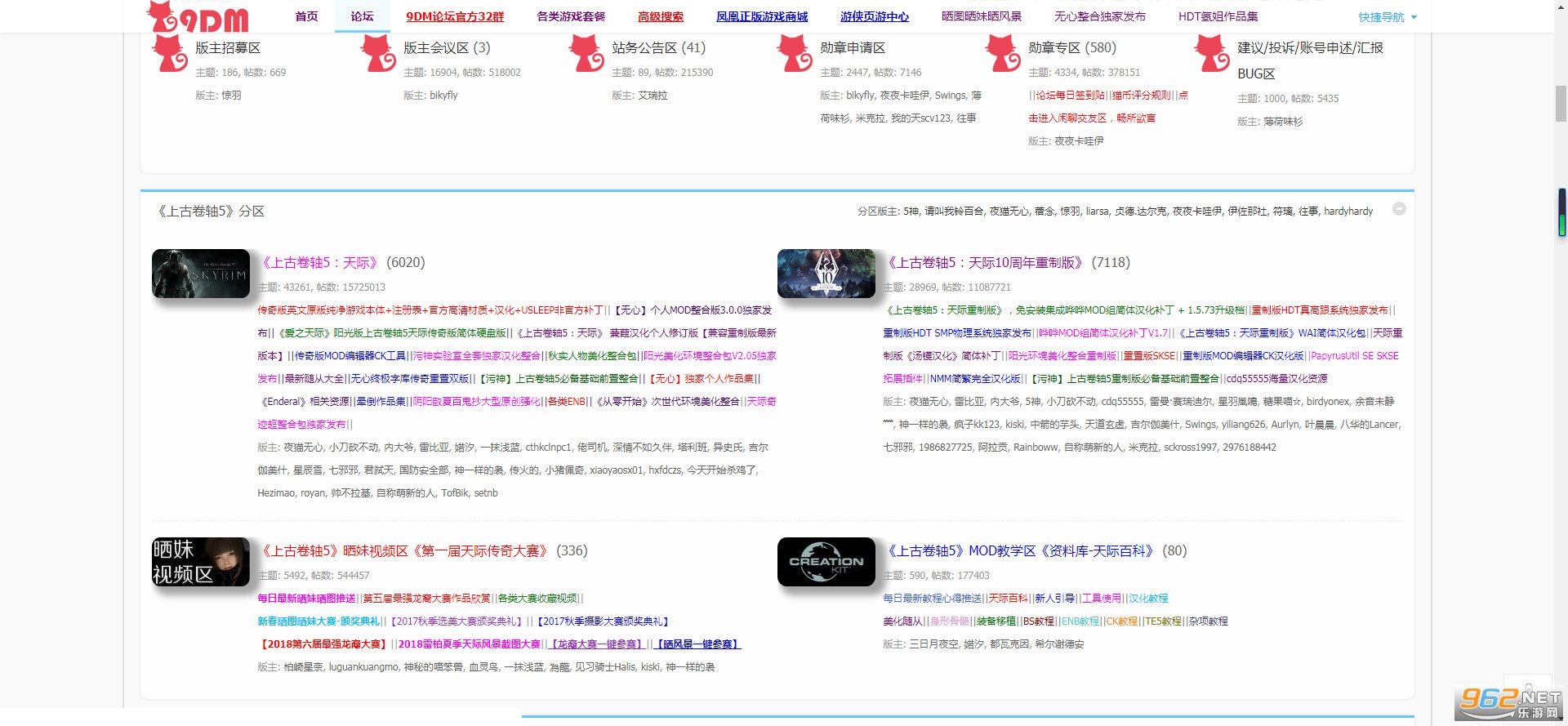Open the 勋章申请区 forum
The image size is (1568, 726).
[853, 48]
